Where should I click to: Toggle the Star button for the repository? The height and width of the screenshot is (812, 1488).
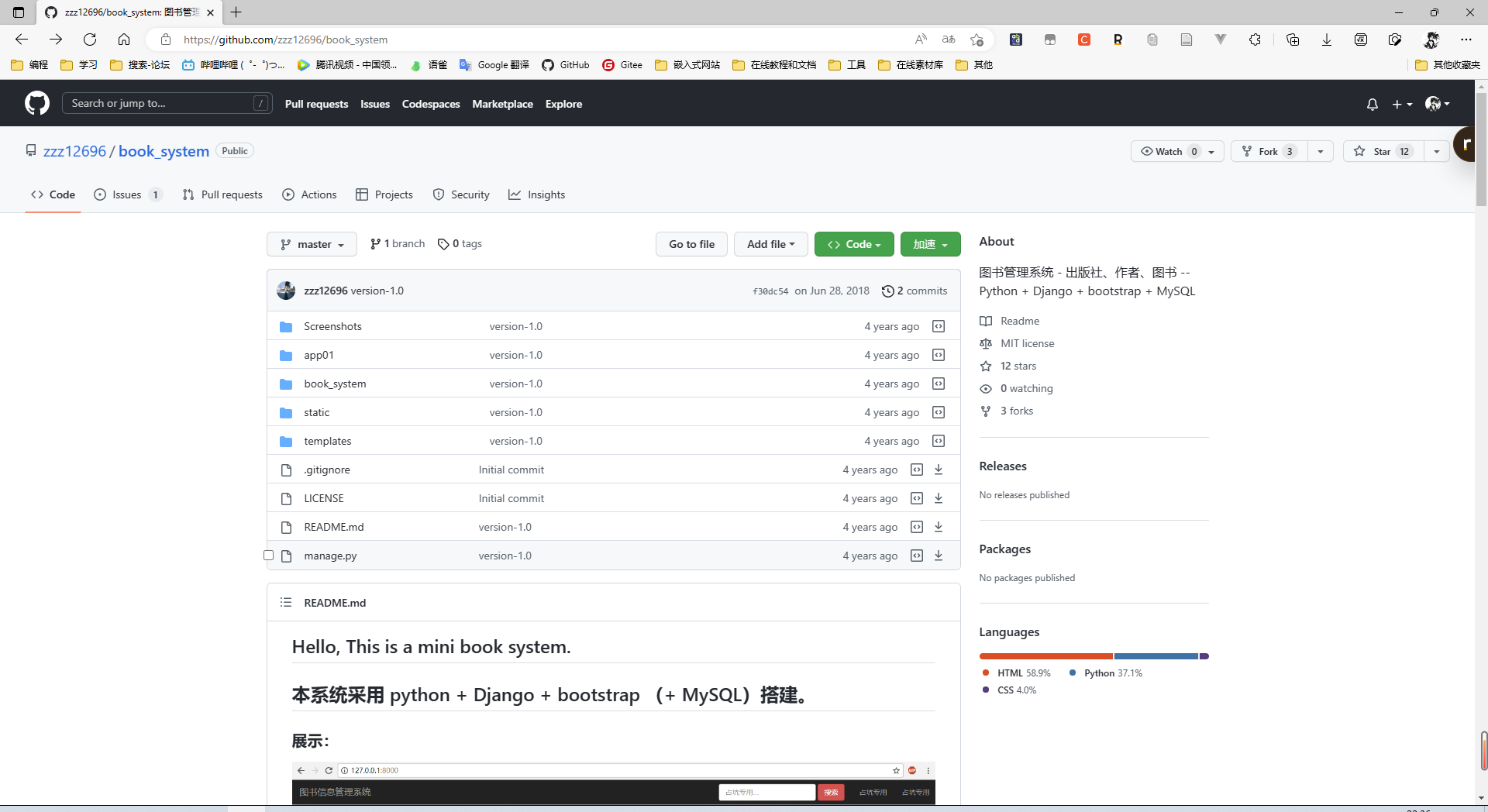click(1383, 151)
